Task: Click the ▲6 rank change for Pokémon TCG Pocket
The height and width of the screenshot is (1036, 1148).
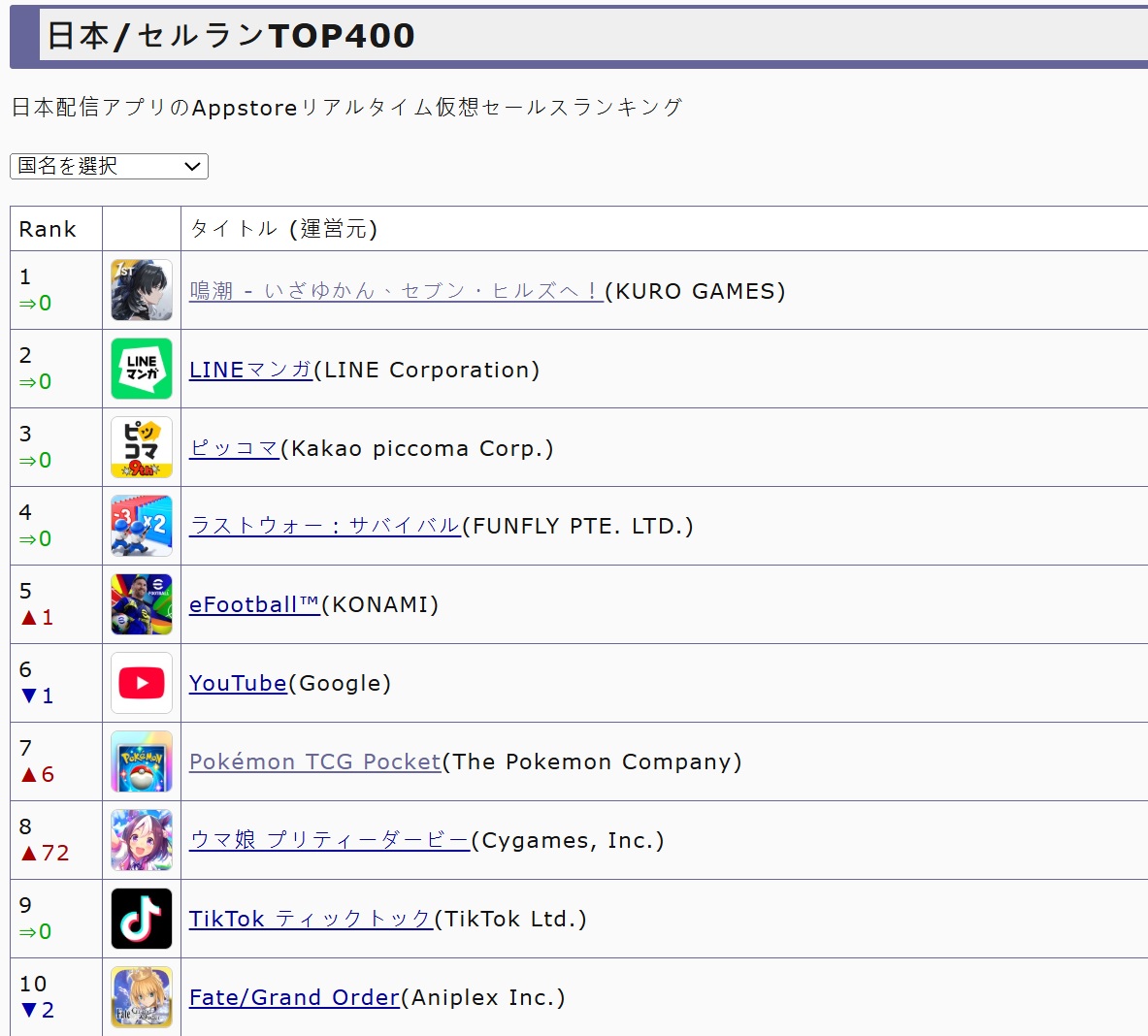Action: point(38,774)
